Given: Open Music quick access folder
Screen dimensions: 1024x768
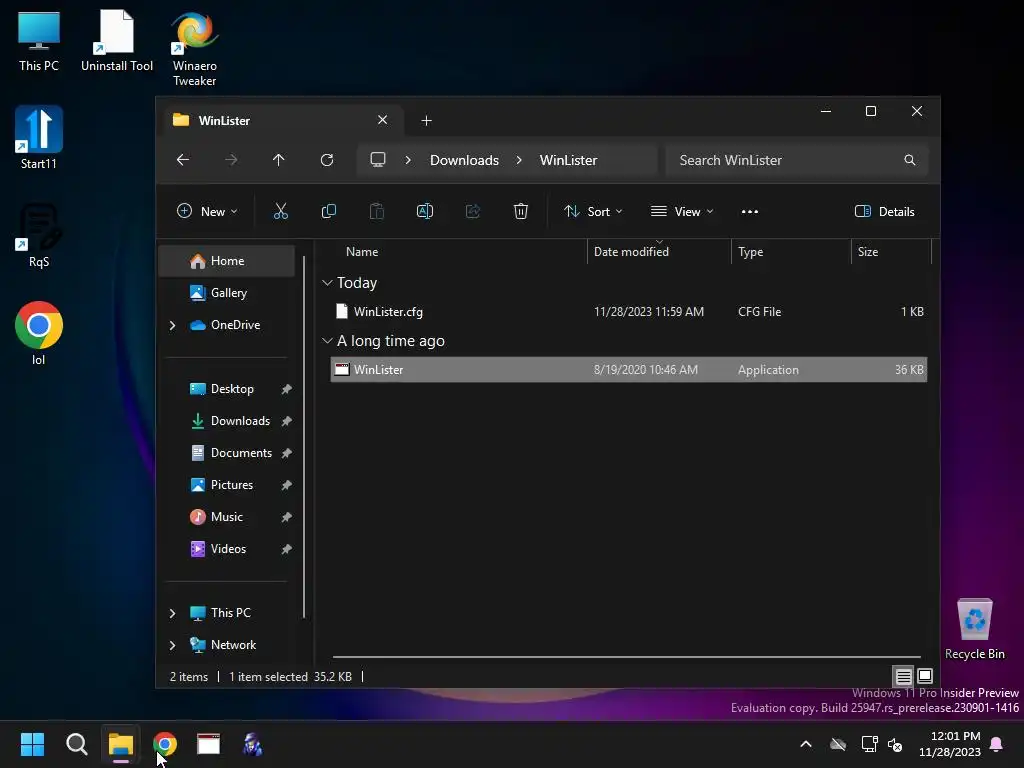Looking at the screenshot, I should click(227, 517).
